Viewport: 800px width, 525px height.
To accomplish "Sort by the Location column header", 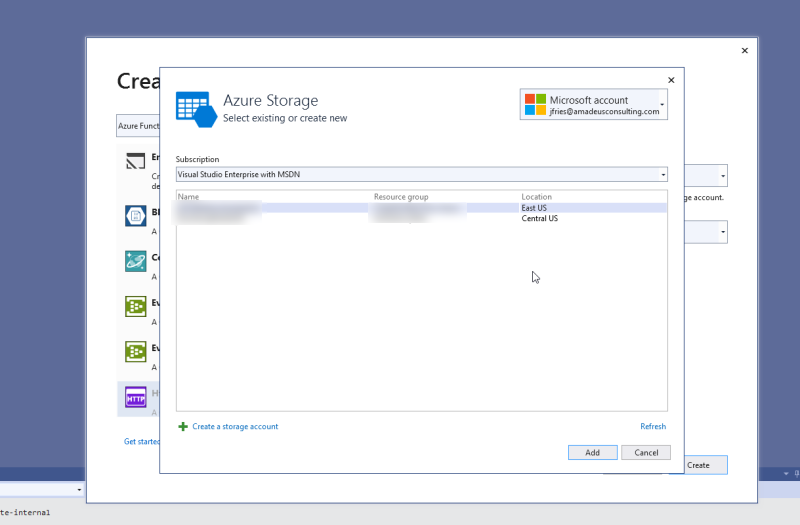I will click(x=536, y=196).
